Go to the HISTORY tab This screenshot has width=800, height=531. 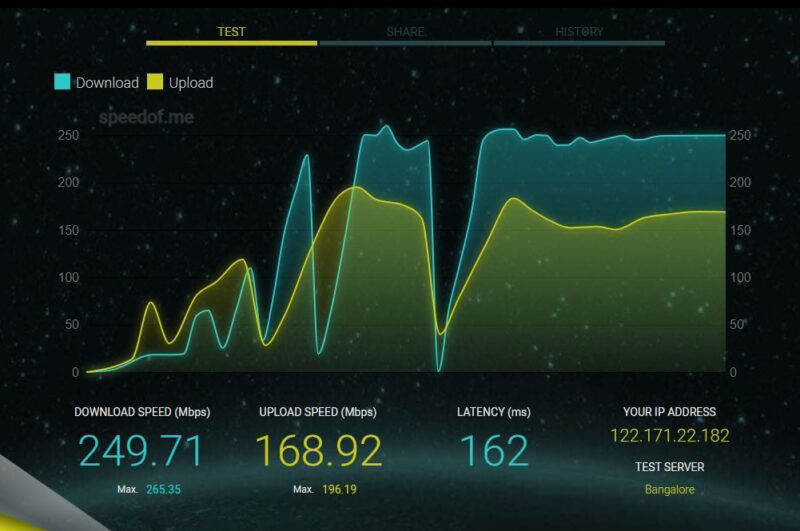pyautogui.click(x=579, y=32)
